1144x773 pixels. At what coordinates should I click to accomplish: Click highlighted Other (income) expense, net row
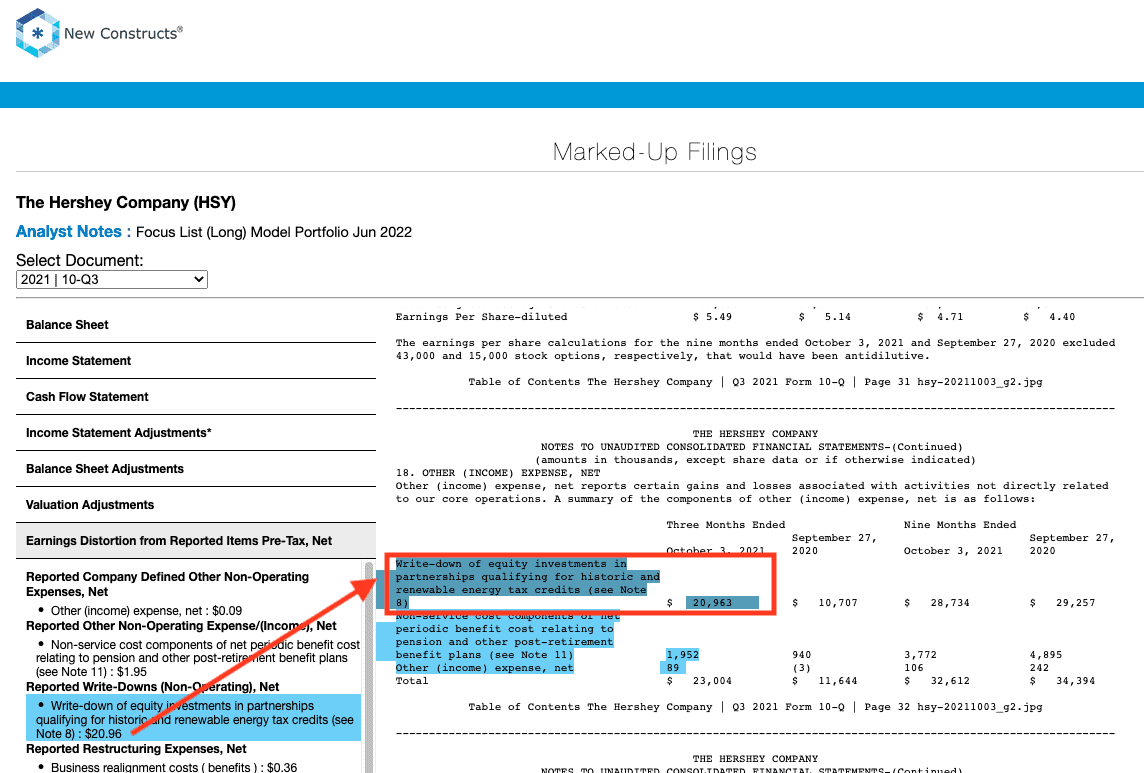point(484,668)
